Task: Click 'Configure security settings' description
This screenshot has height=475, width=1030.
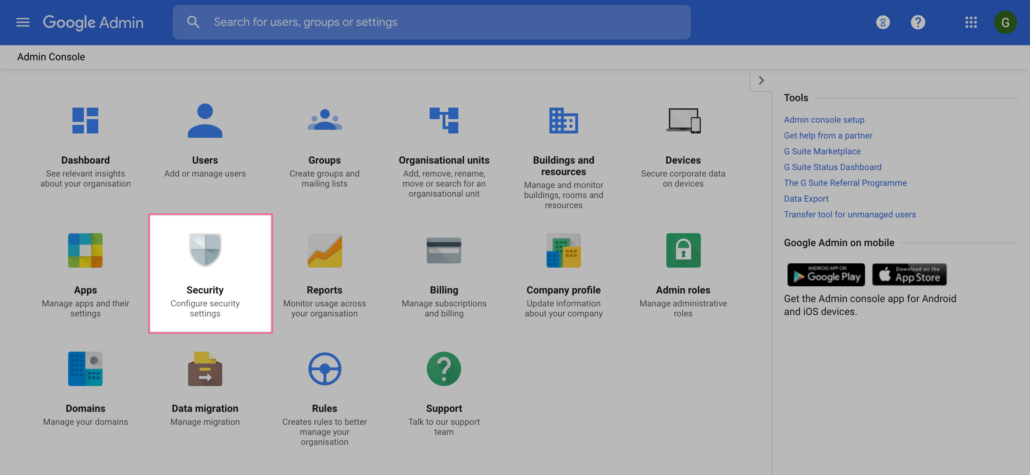Action: [x=205, y=309]
